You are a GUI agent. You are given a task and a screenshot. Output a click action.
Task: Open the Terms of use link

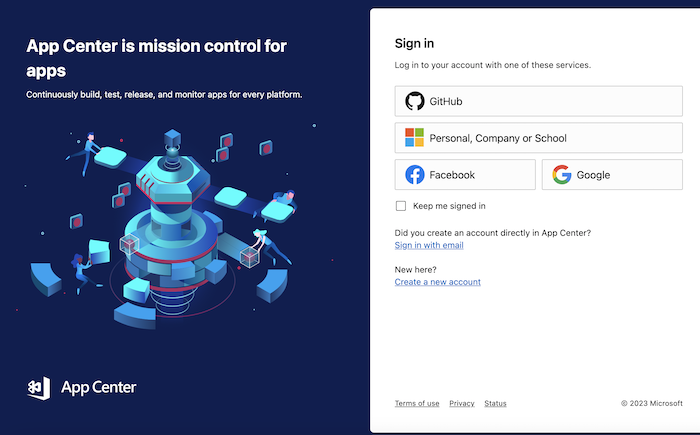pos(417,403)
